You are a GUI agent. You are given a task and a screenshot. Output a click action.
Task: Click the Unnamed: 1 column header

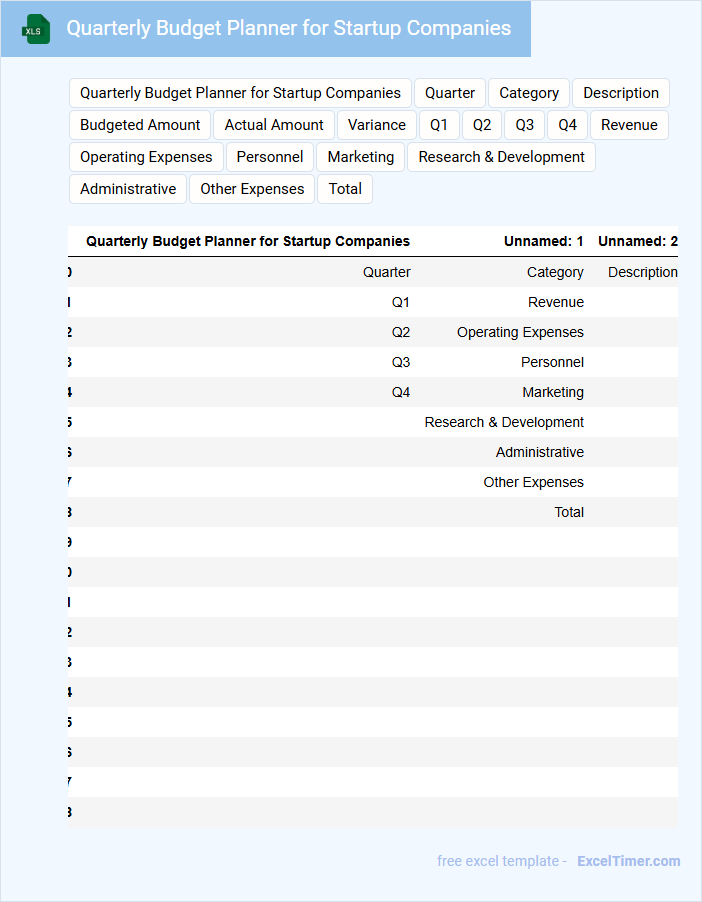point(543,241)
